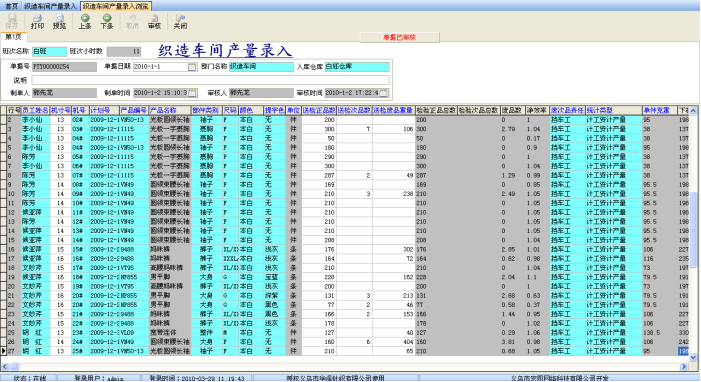701x382 pixels.
Task: Open the 预览 preview icon
Action: coord(59,21)
